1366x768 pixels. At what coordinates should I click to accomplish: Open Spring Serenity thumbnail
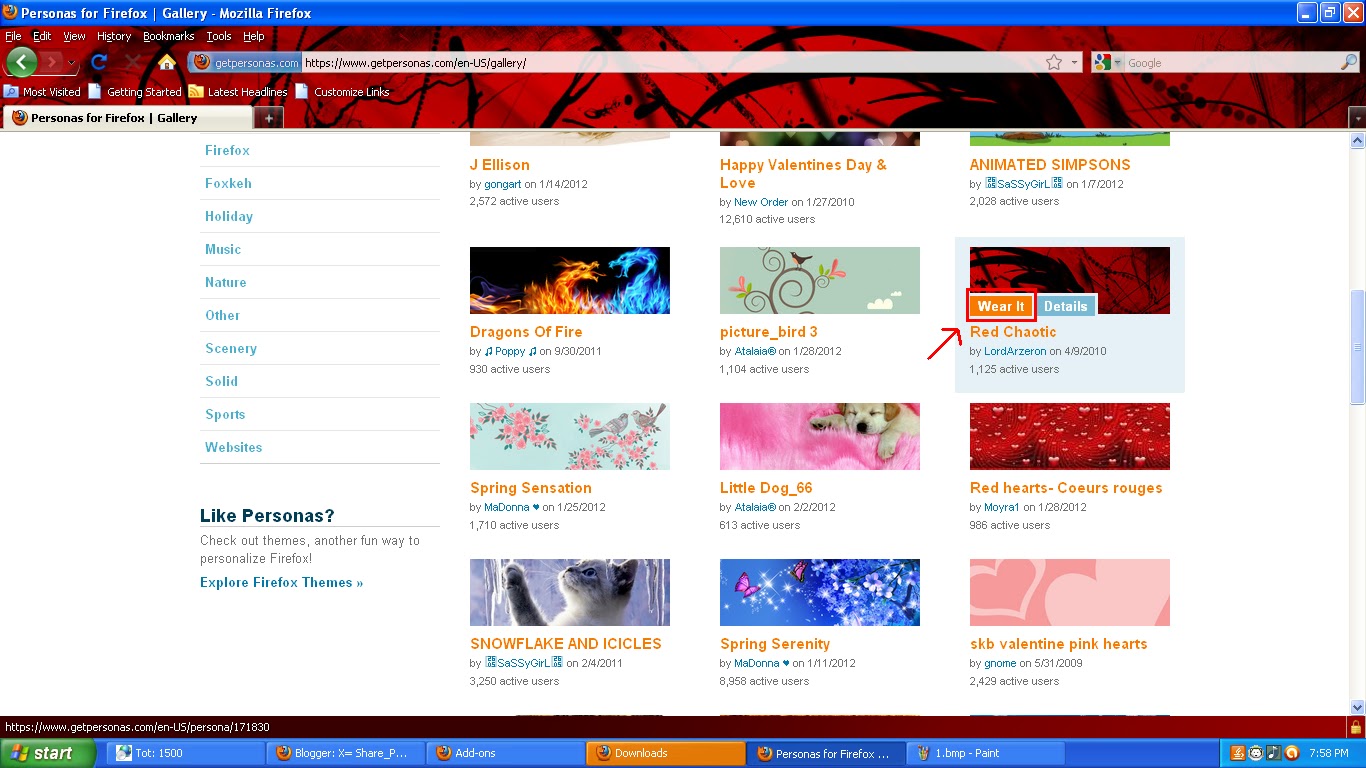point(820,592)
